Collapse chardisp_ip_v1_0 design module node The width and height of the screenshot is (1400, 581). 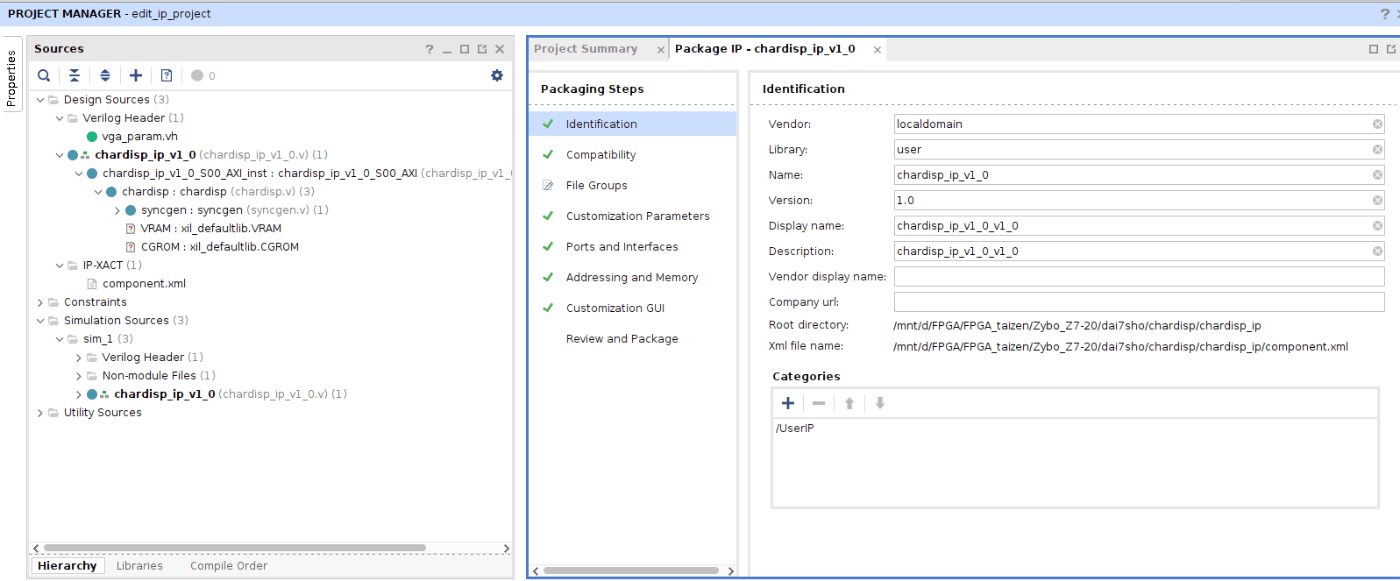tap(60, 155)
